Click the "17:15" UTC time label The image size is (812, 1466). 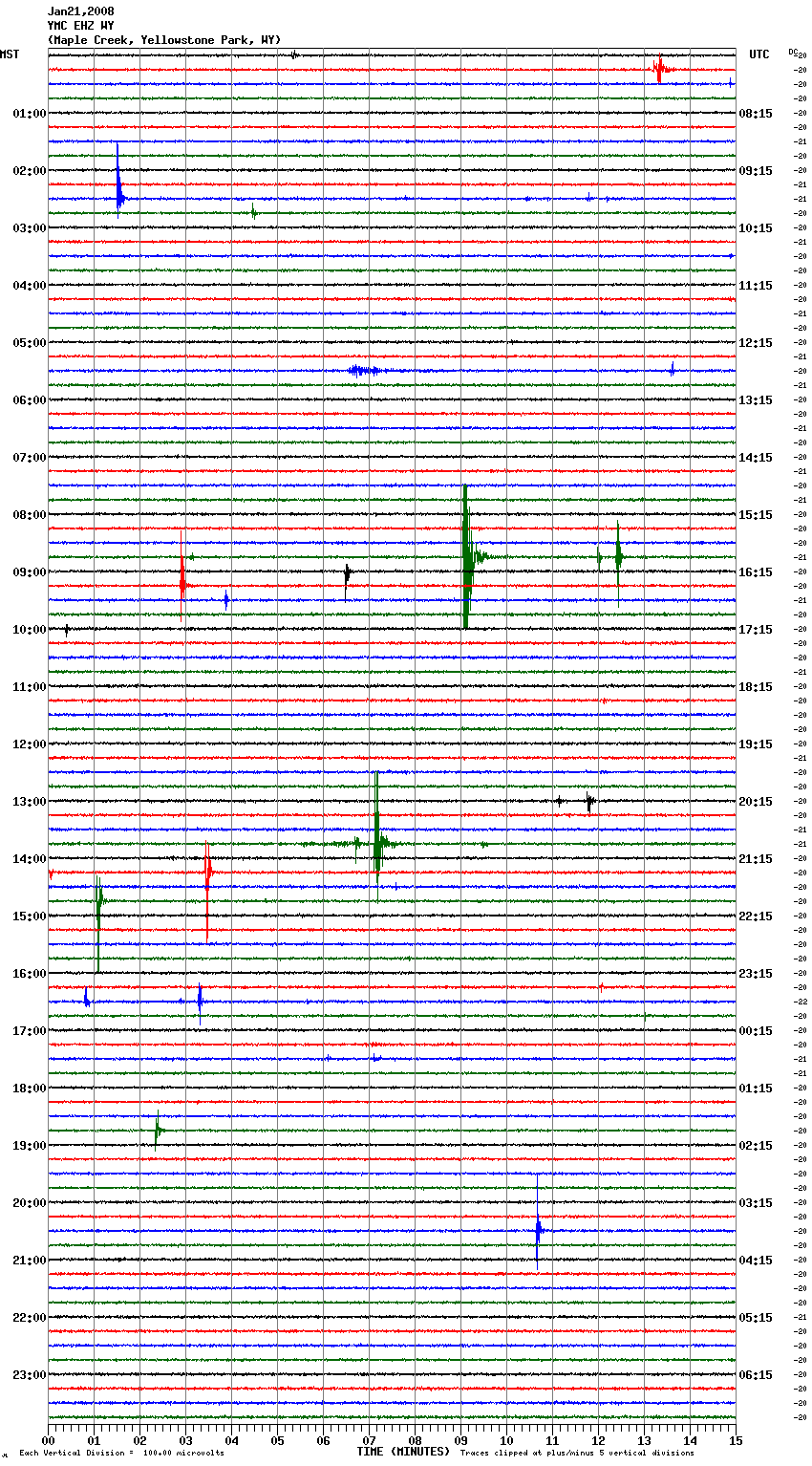coord(756,630)
